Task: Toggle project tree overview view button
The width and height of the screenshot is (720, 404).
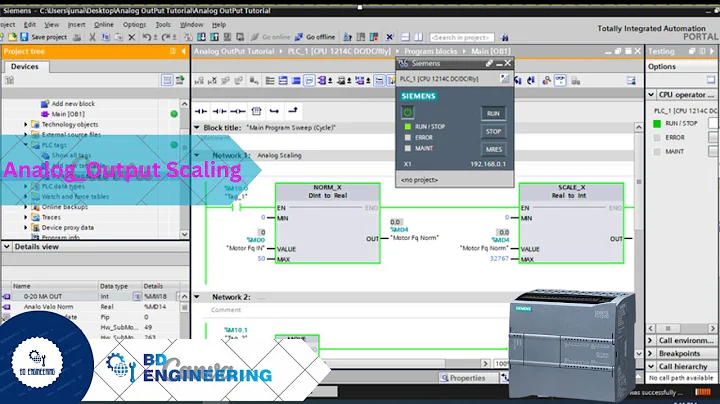Action: click(x=167, y=80)
